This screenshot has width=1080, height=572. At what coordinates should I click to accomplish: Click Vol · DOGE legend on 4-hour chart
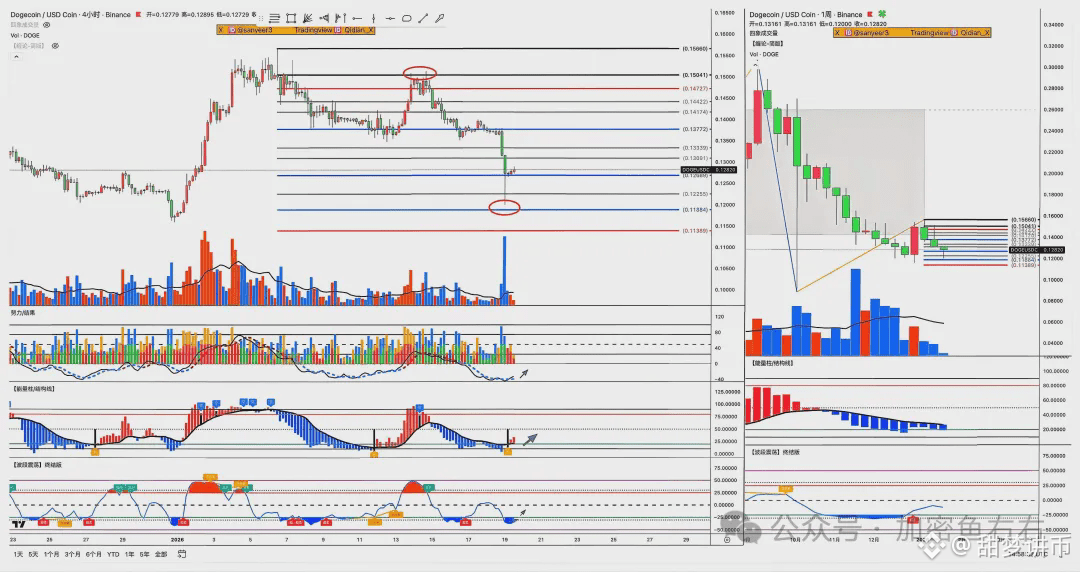click(25, 35)
